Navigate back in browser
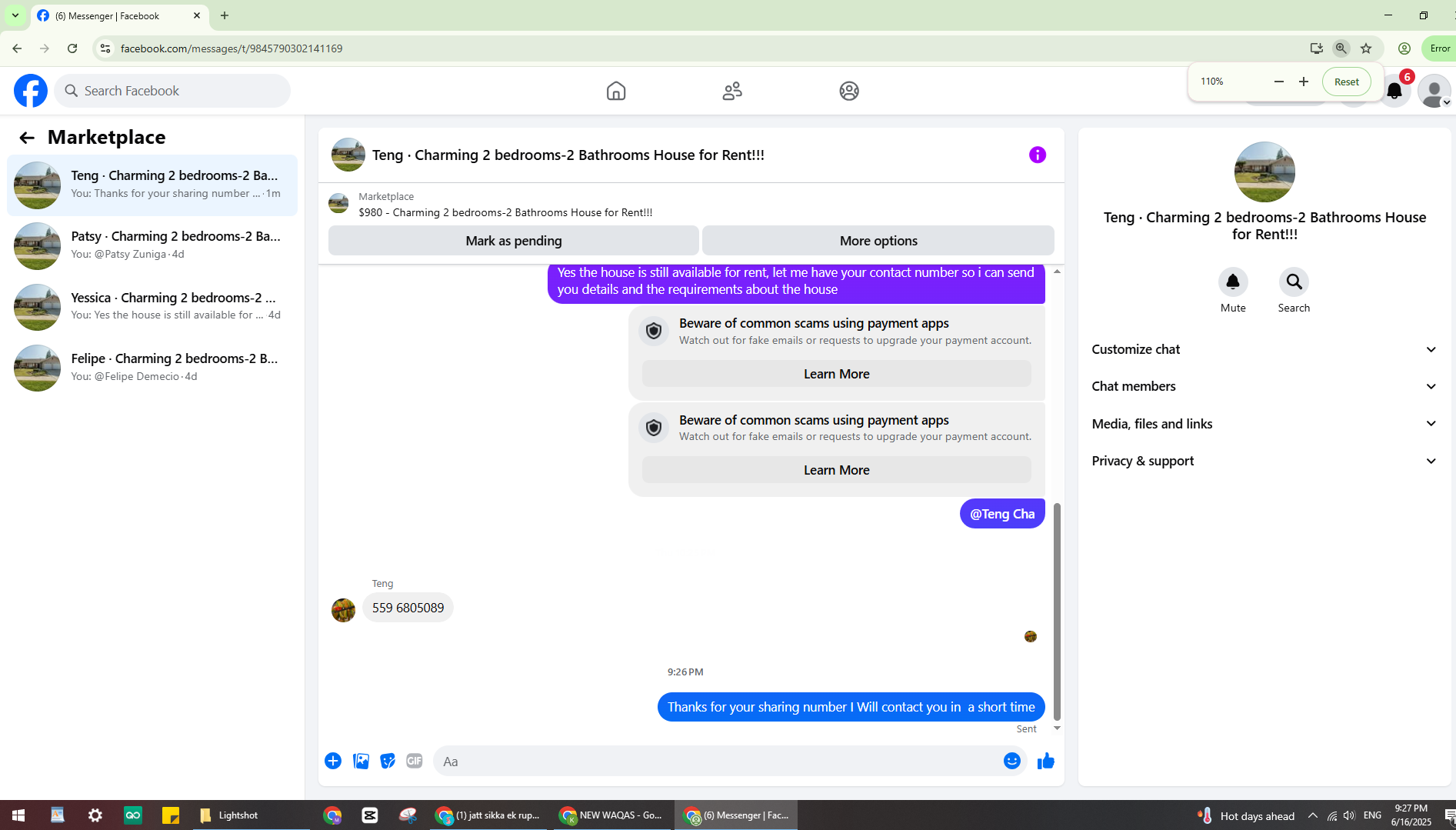1456x830 pixels. pos(17,48)
